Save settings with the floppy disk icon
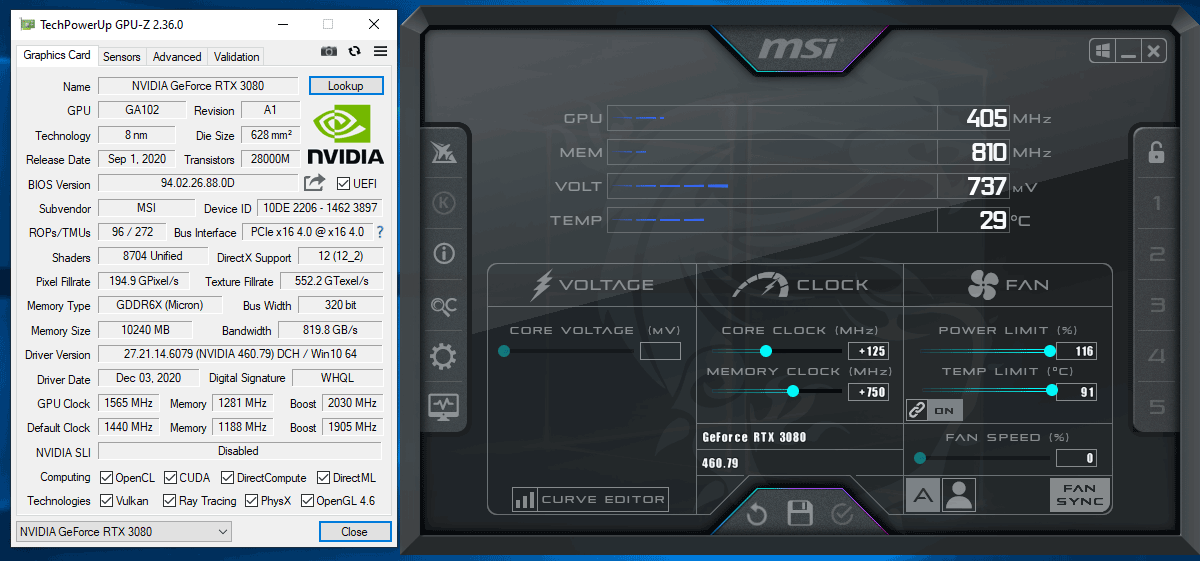 tap(799, 514)
